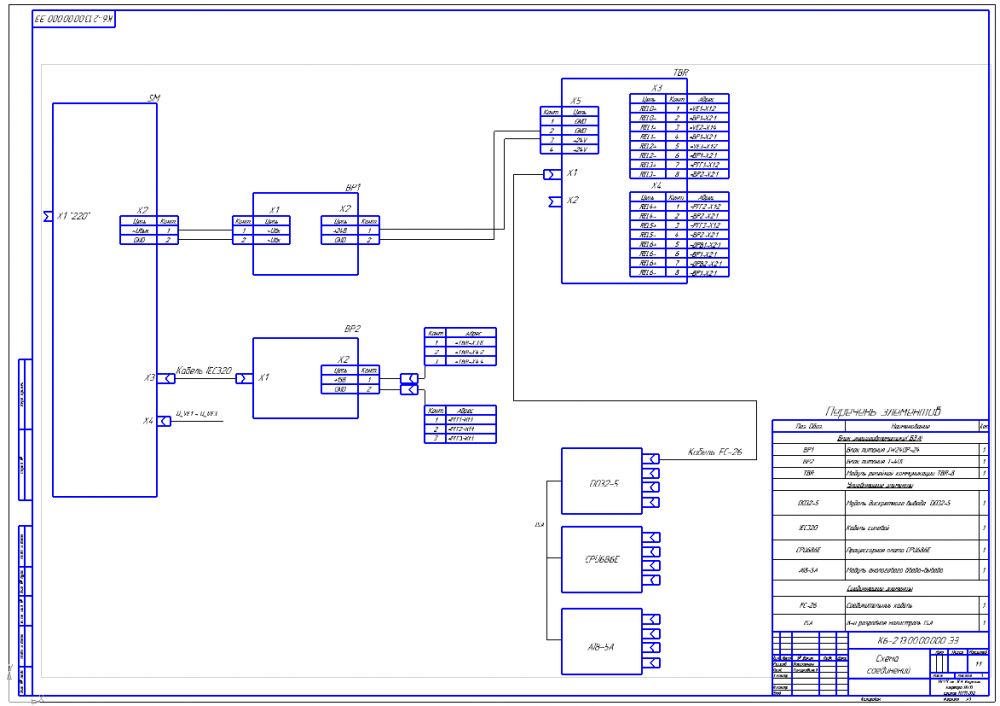The height and width of the screenshot is (706, 1000).
Task: Click the 'BP2' row in the elements list table
Action: [x=880, y=461]
